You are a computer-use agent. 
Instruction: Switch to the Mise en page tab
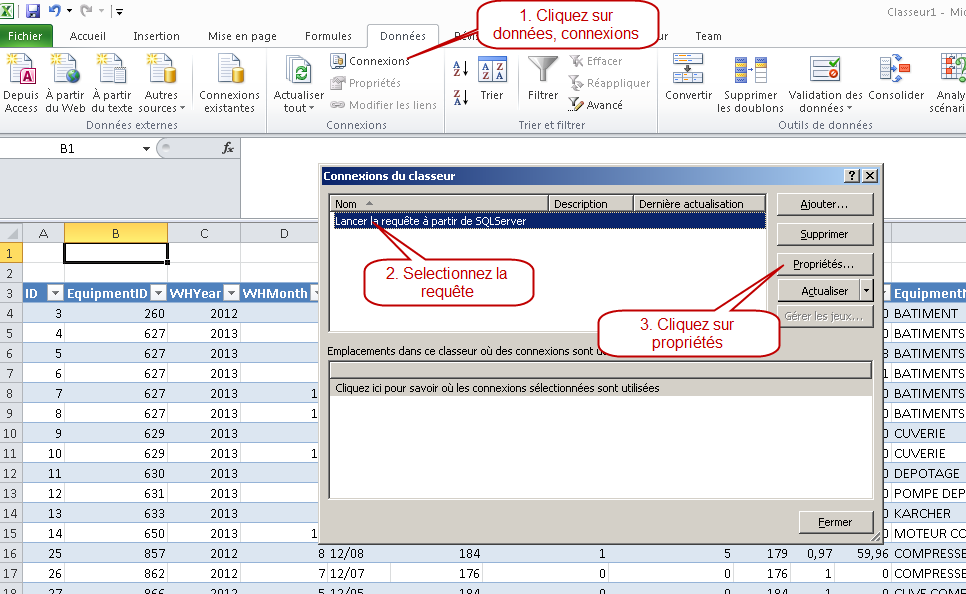pyautogui.click(x=242, y=36)
